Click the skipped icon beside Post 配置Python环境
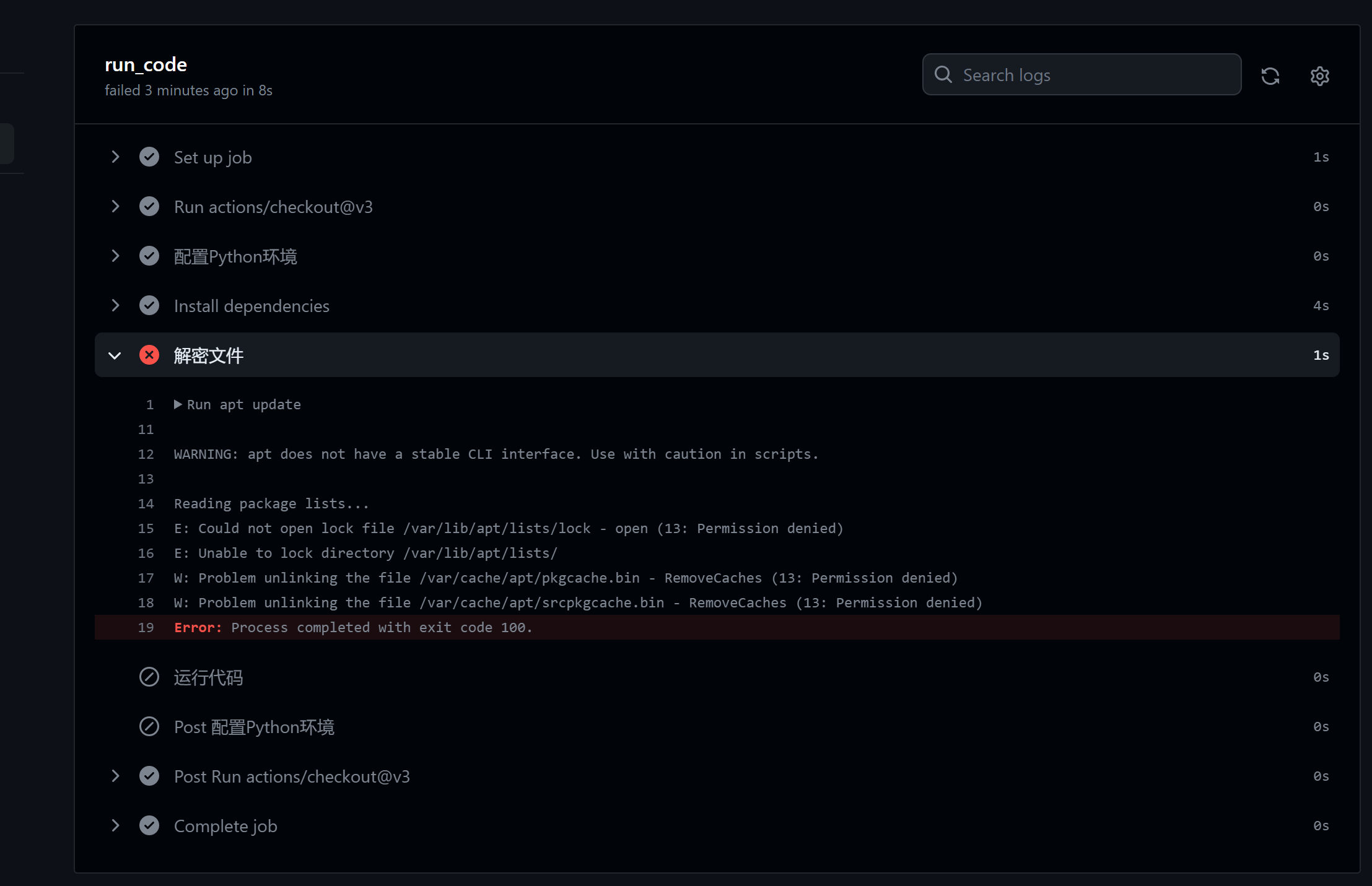 (x=149, y=726)
